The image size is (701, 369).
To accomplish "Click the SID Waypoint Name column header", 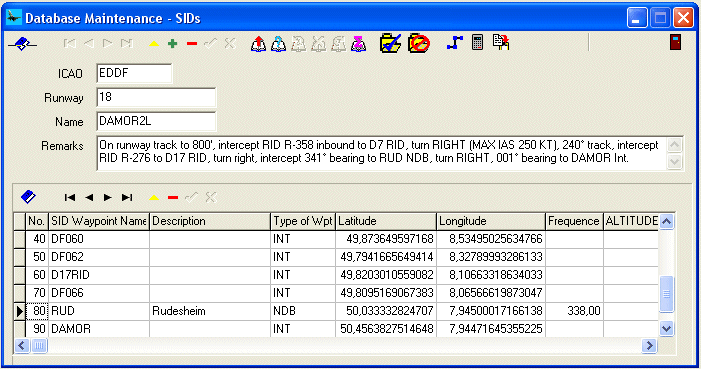I will tap(99, 221).
